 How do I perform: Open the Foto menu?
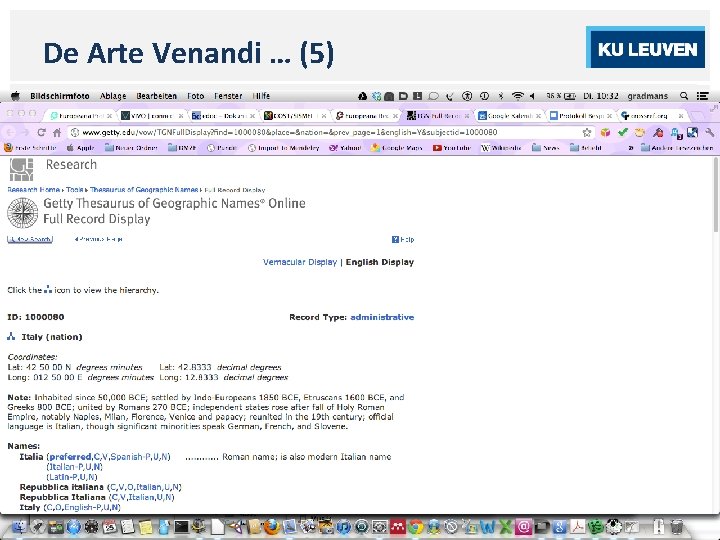(x=196, y=96)
